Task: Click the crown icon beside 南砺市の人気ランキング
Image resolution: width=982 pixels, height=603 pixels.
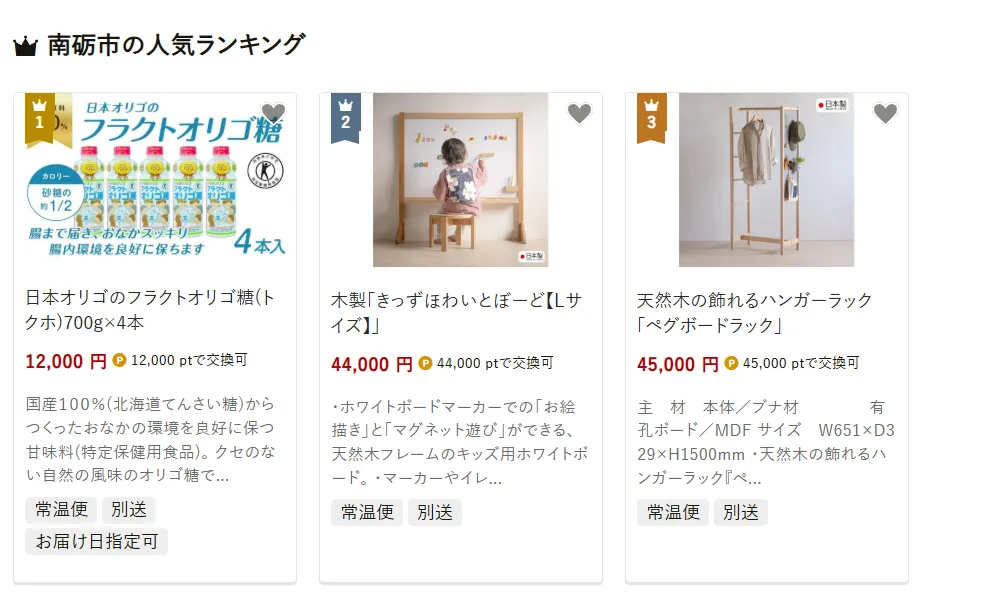Action: (25, 46)
